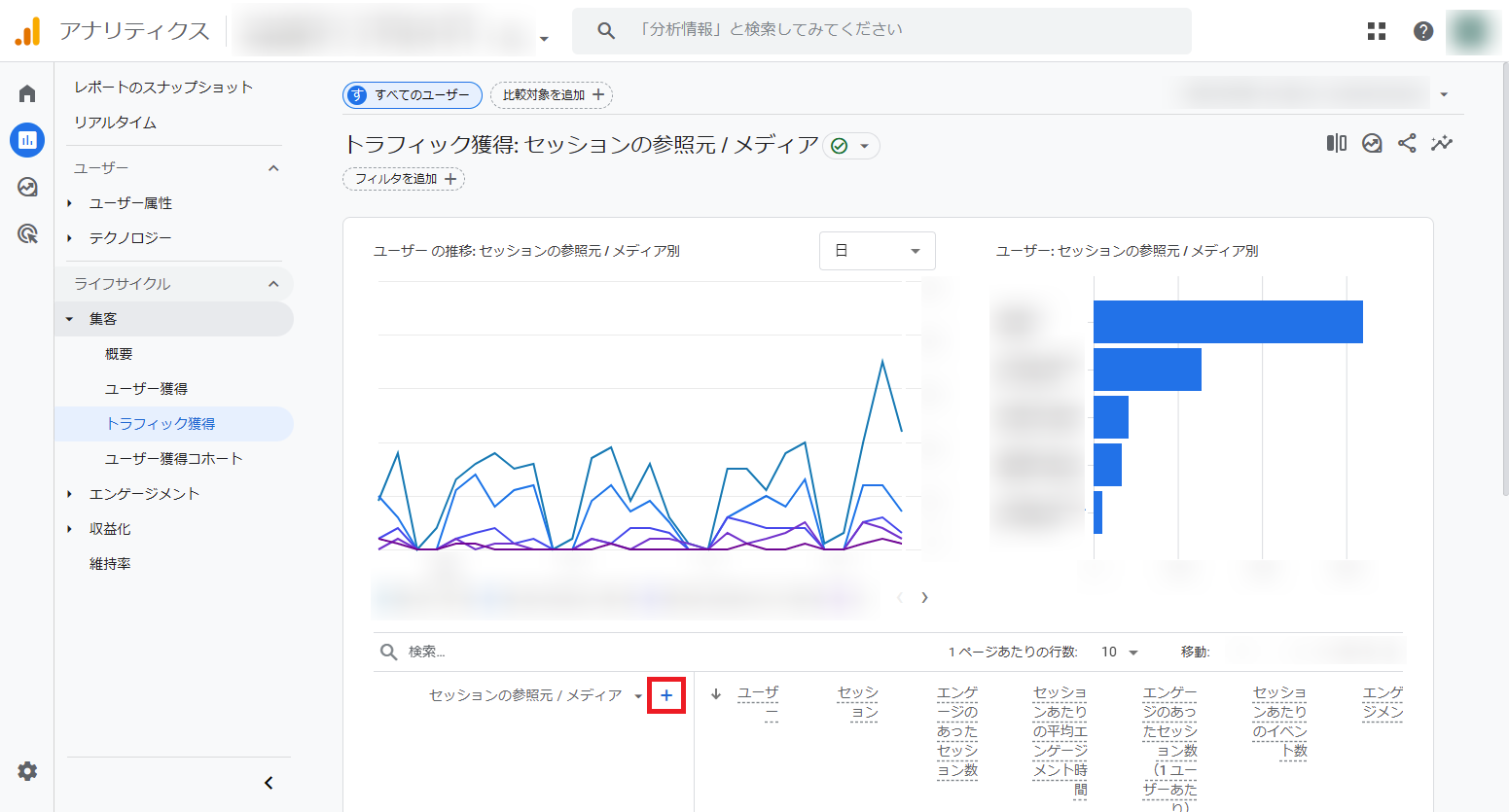Open the Advertising icon in left rail
The height and width of the screenshot is (812, 1509).
click(27, 233)
